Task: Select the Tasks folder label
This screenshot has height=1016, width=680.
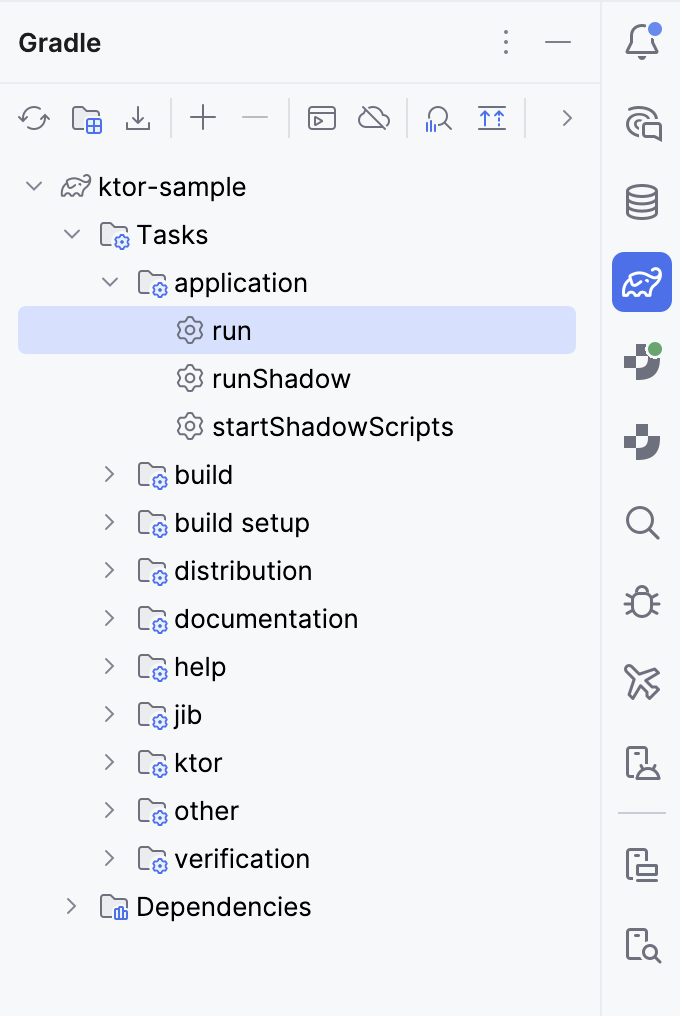Action: tap(172, 235)
